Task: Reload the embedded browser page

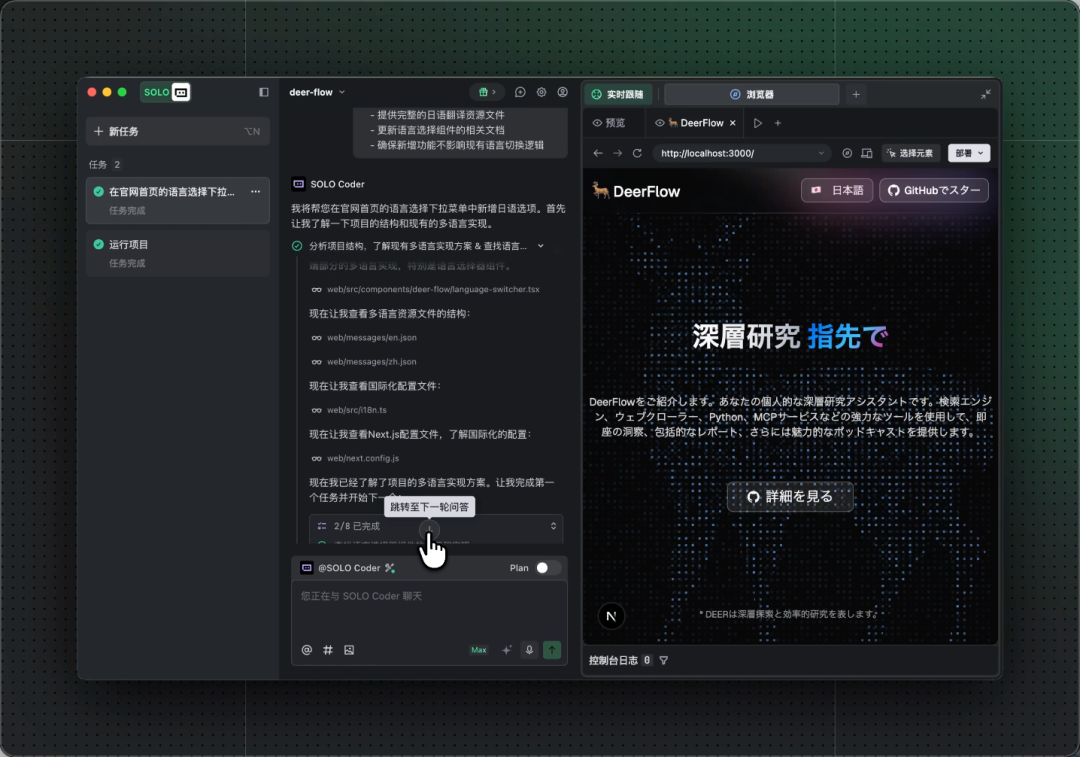Action: [637, 154]
